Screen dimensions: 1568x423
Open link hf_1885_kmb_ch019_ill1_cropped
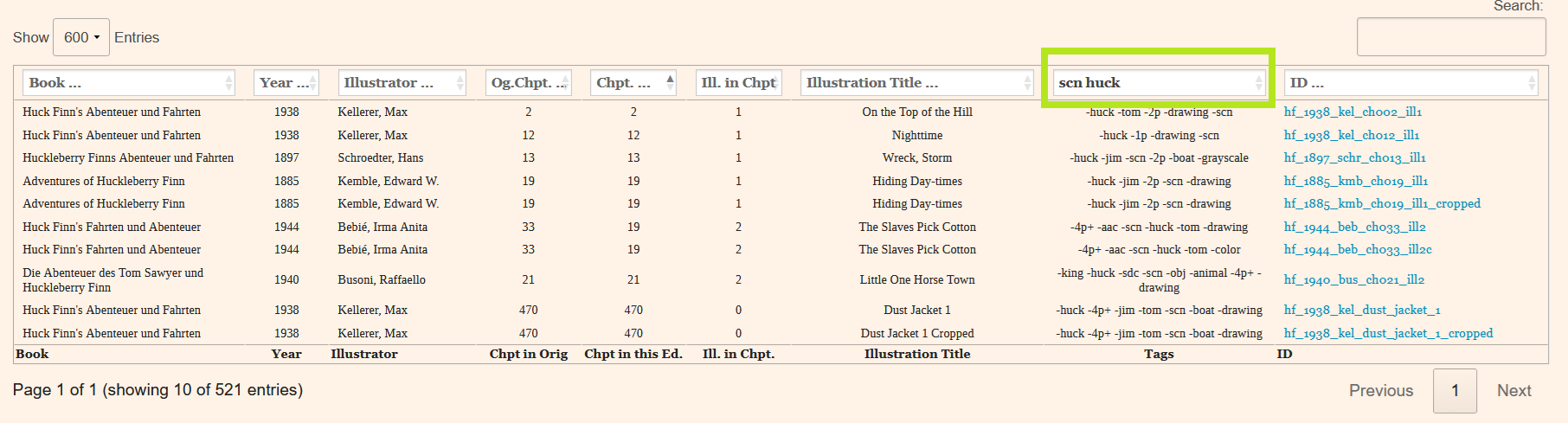click(1382, 204)
